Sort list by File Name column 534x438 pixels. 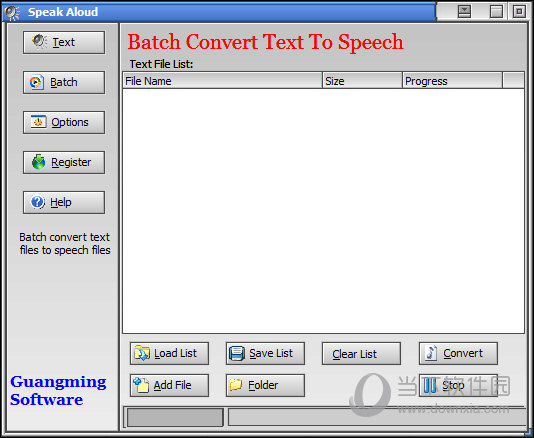[x=222, y=81]
